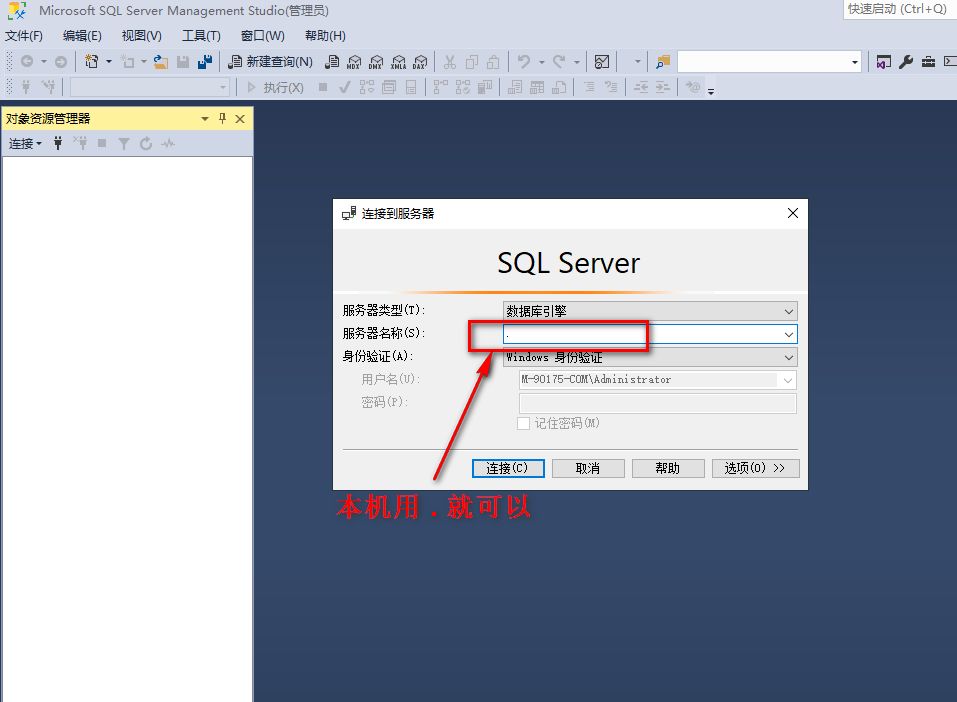Click the Undo arrow icon
957x702 pixels.
524,62
